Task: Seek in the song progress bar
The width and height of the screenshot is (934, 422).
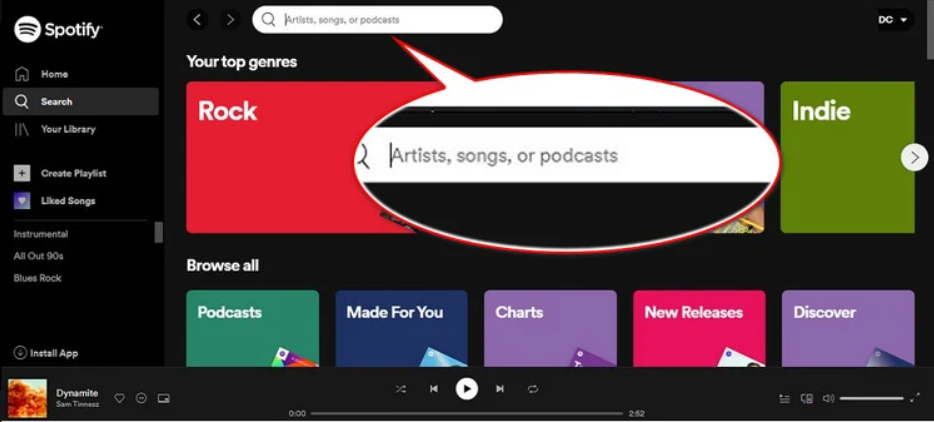Action: tap(467, 413)
